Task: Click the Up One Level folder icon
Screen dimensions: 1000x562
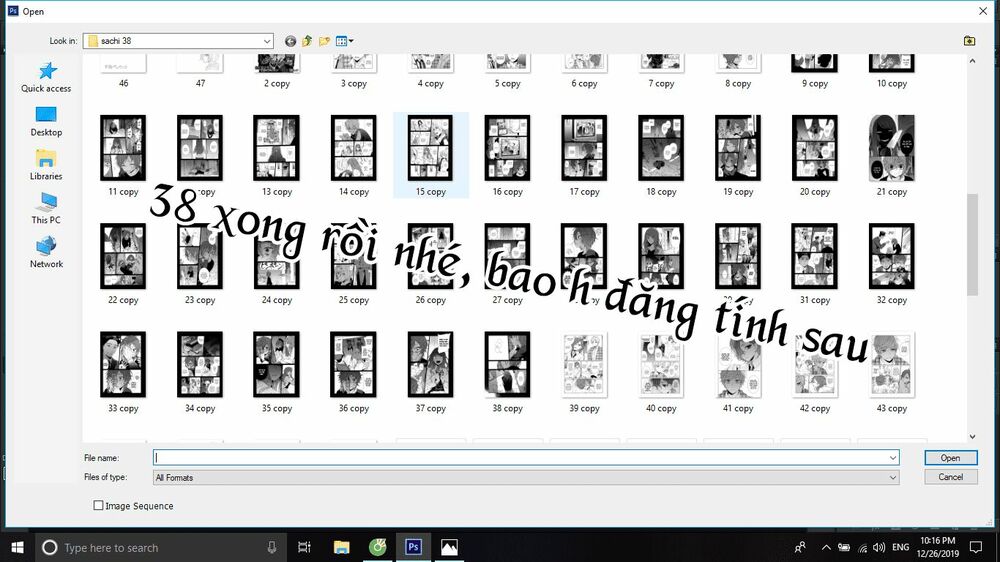Action: (x=307, y=41)
